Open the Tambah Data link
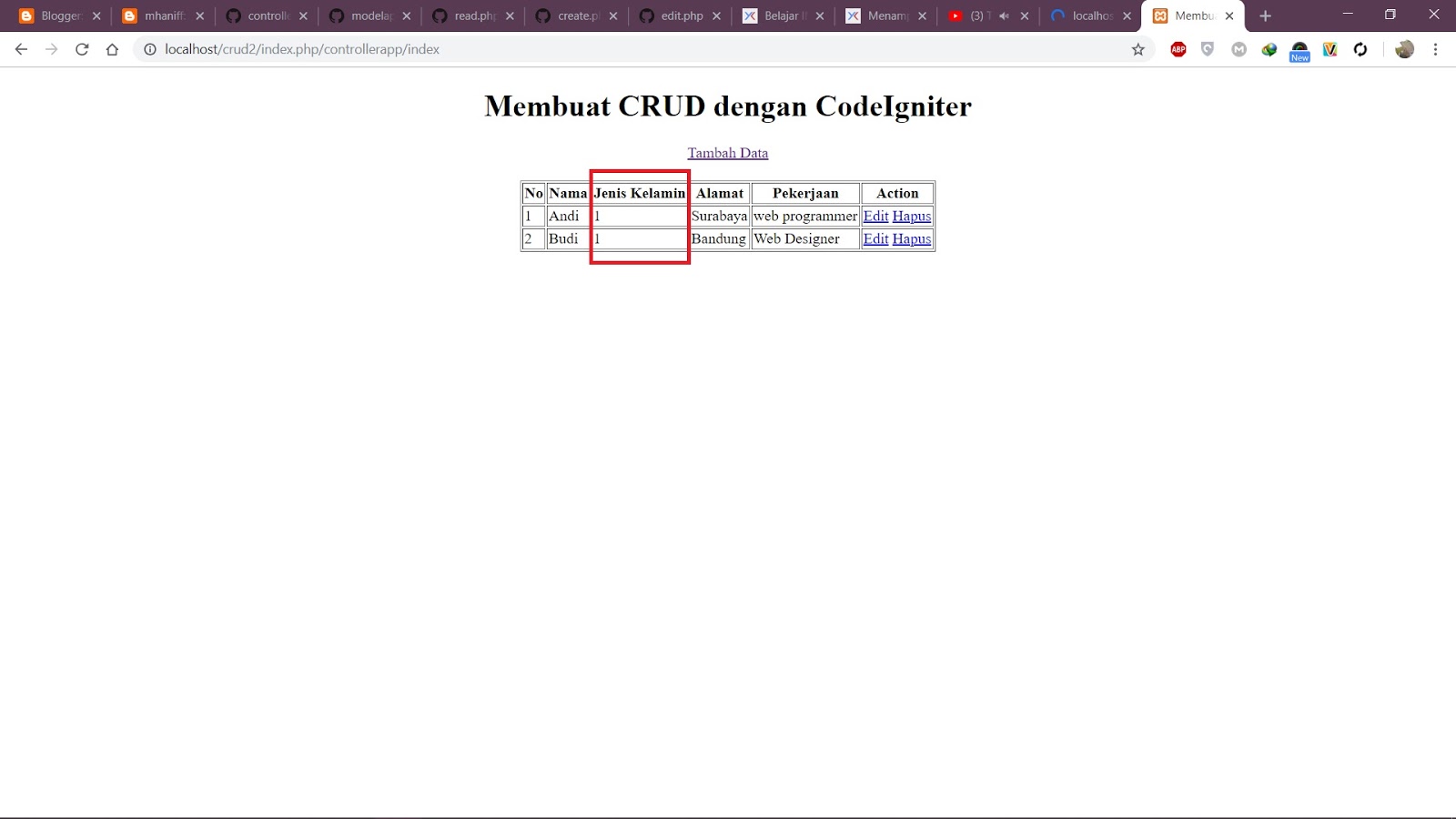The image size is (1456, 819). pyautogui.click(x=727, y=152)
